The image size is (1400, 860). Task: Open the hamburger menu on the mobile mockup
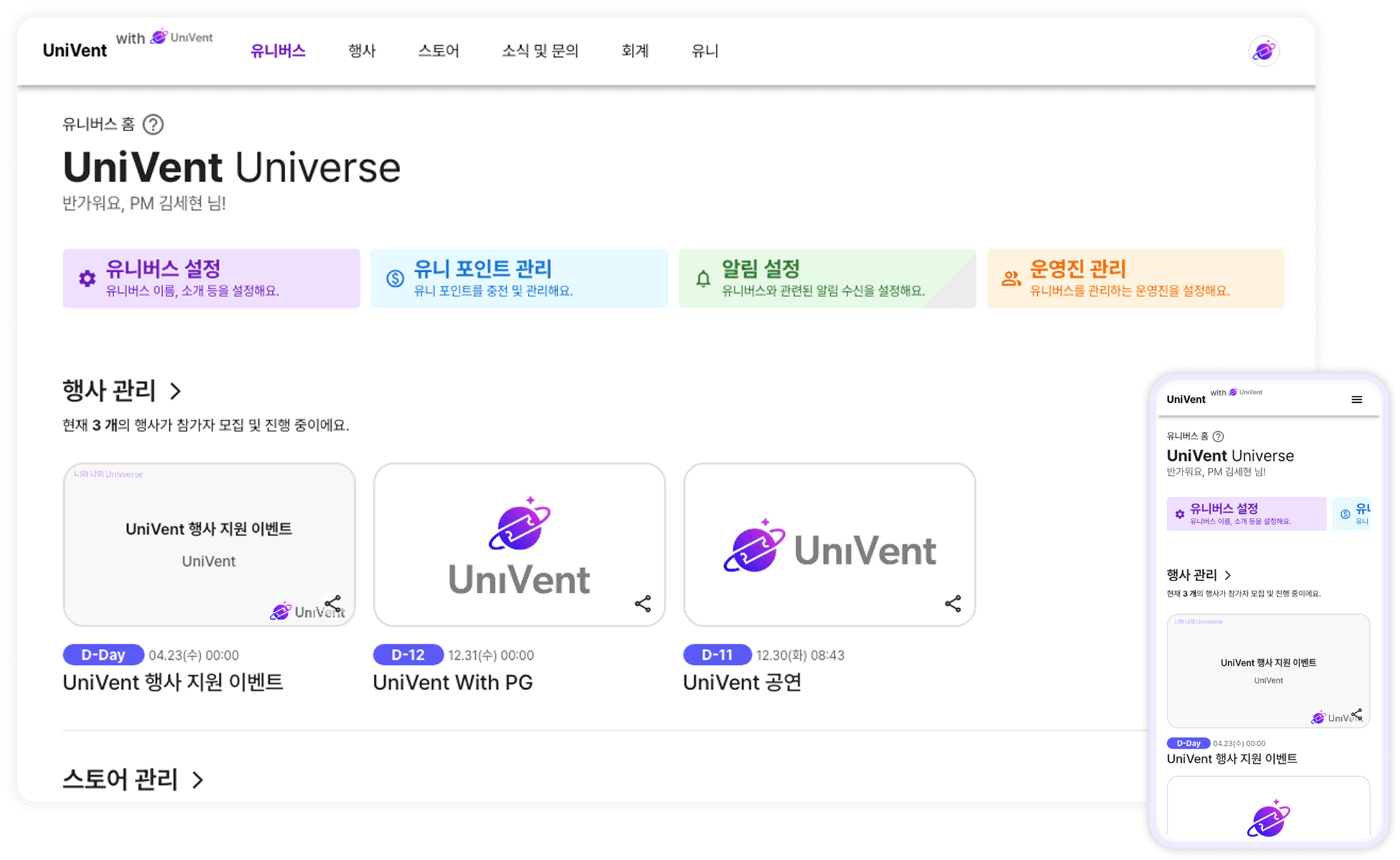pos(1357,400)
